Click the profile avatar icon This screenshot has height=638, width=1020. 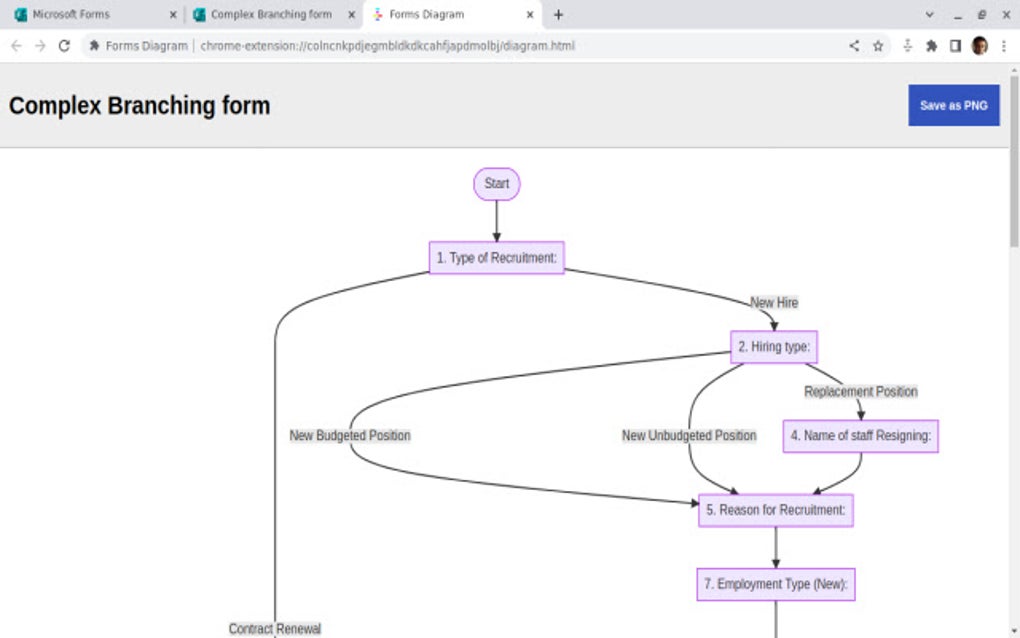pyautogui.click(x=978, y=45)
